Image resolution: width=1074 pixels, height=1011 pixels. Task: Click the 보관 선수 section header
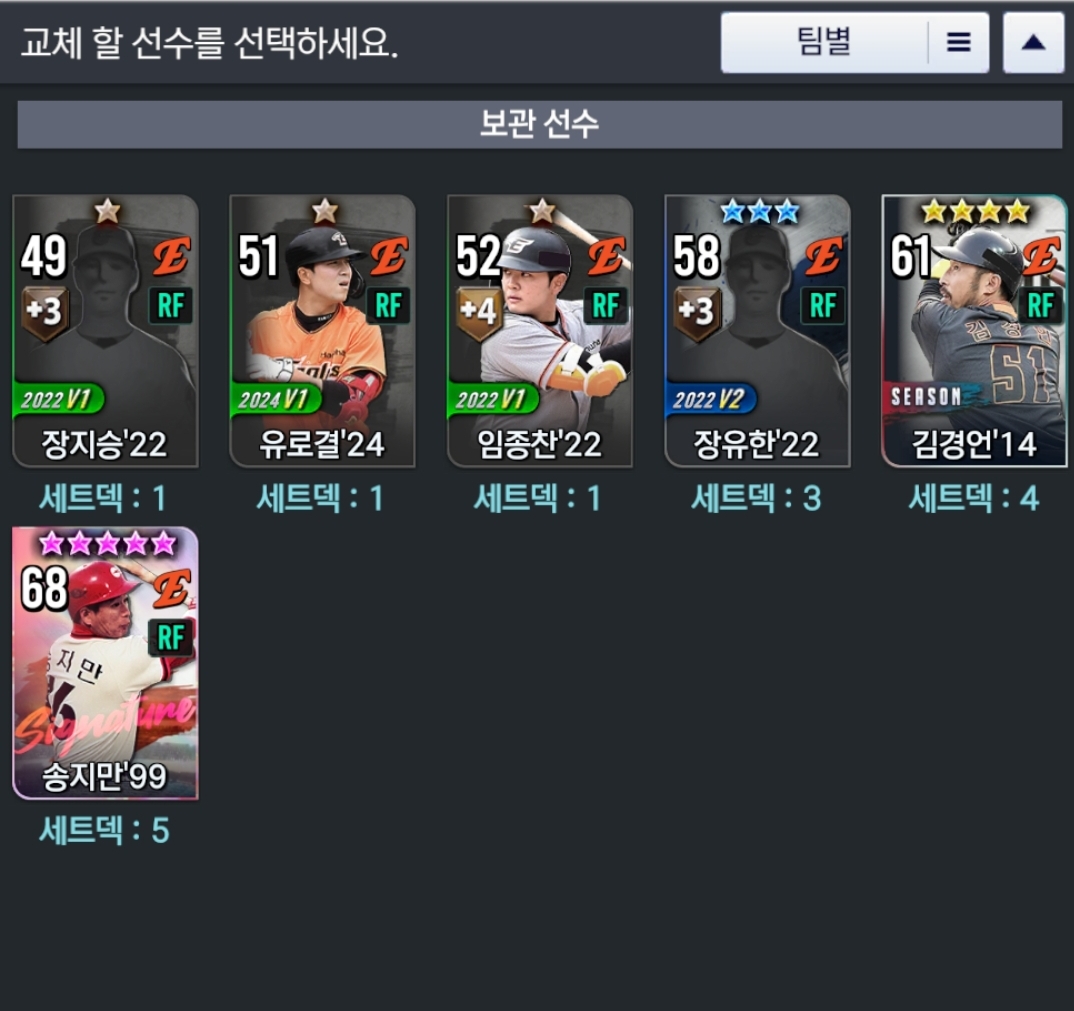tap(540, 124)
